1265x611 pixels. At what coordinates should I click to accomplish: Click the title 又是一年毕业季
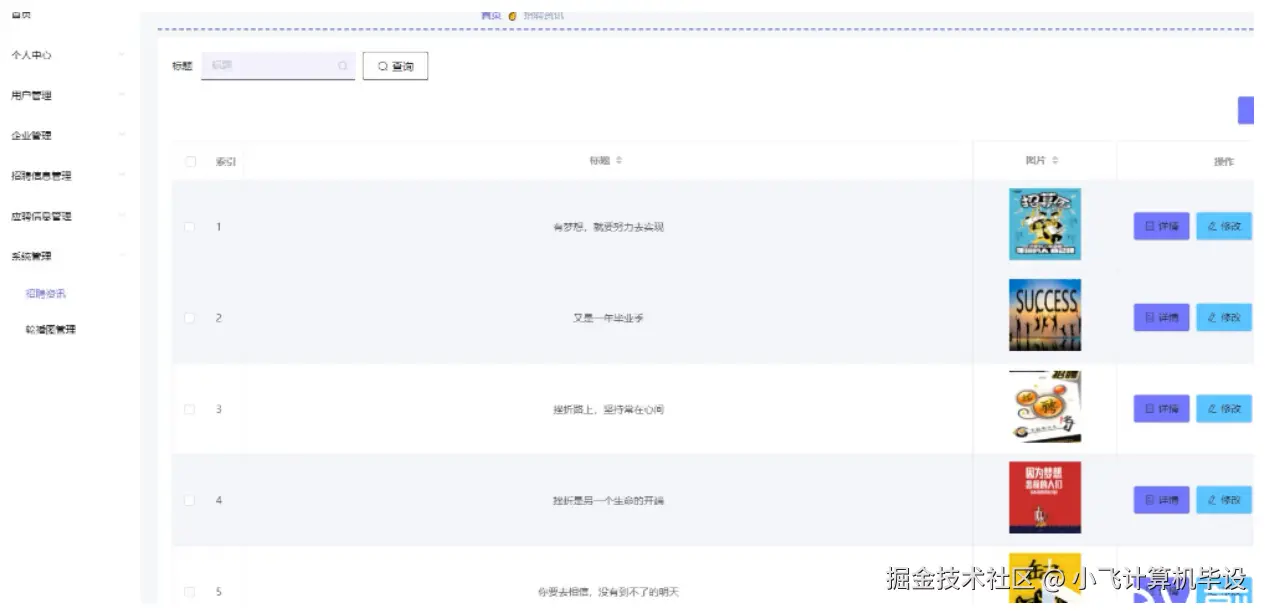[x=608, y=318]
